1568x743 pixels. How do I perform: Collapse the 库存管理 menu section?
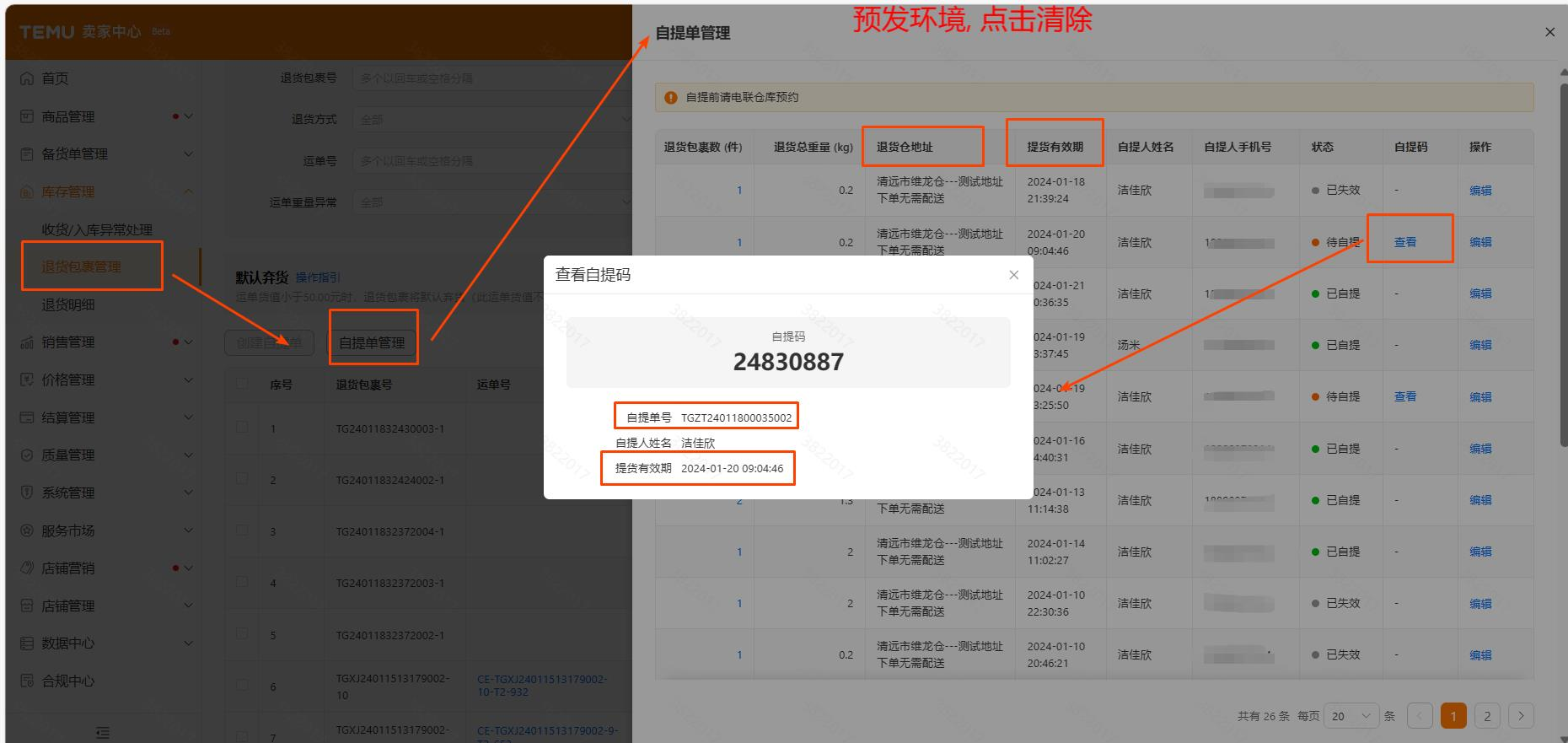(188, 191)
